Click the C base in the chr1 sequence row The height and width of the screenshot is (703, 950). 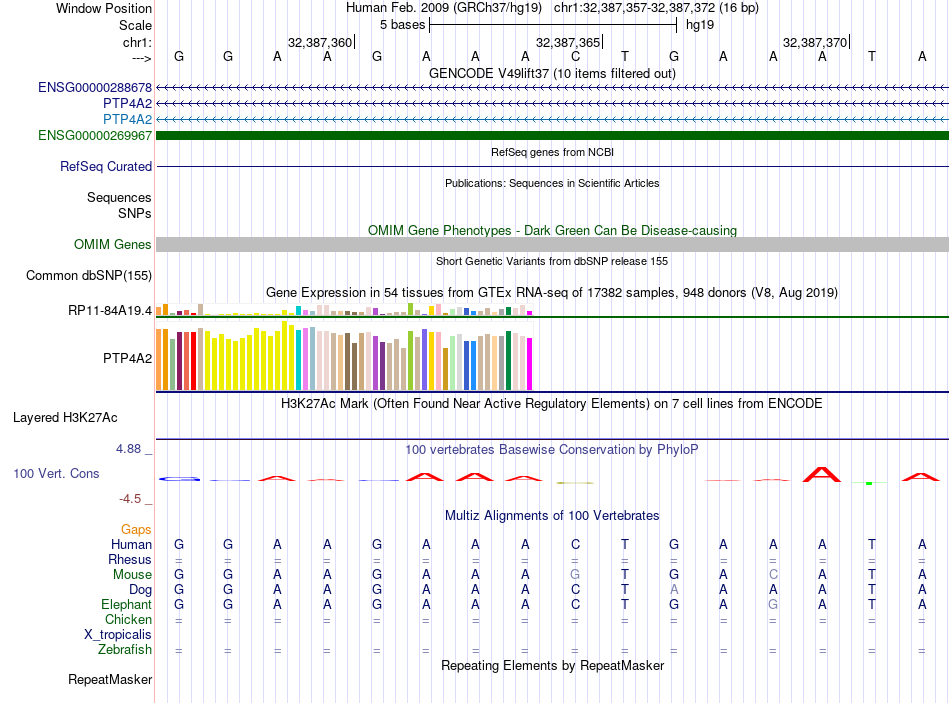(575, 56)
